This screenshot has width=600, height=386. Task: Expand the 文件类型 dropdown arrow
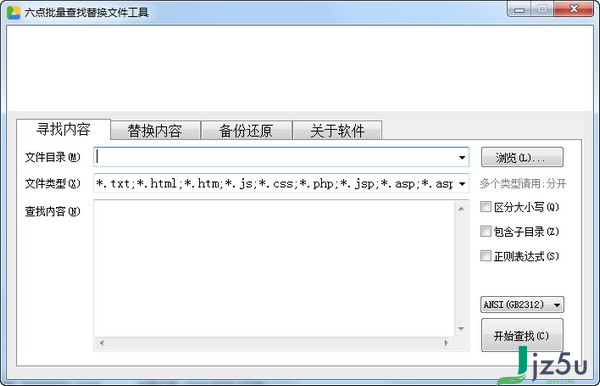(x=462, y=184)
